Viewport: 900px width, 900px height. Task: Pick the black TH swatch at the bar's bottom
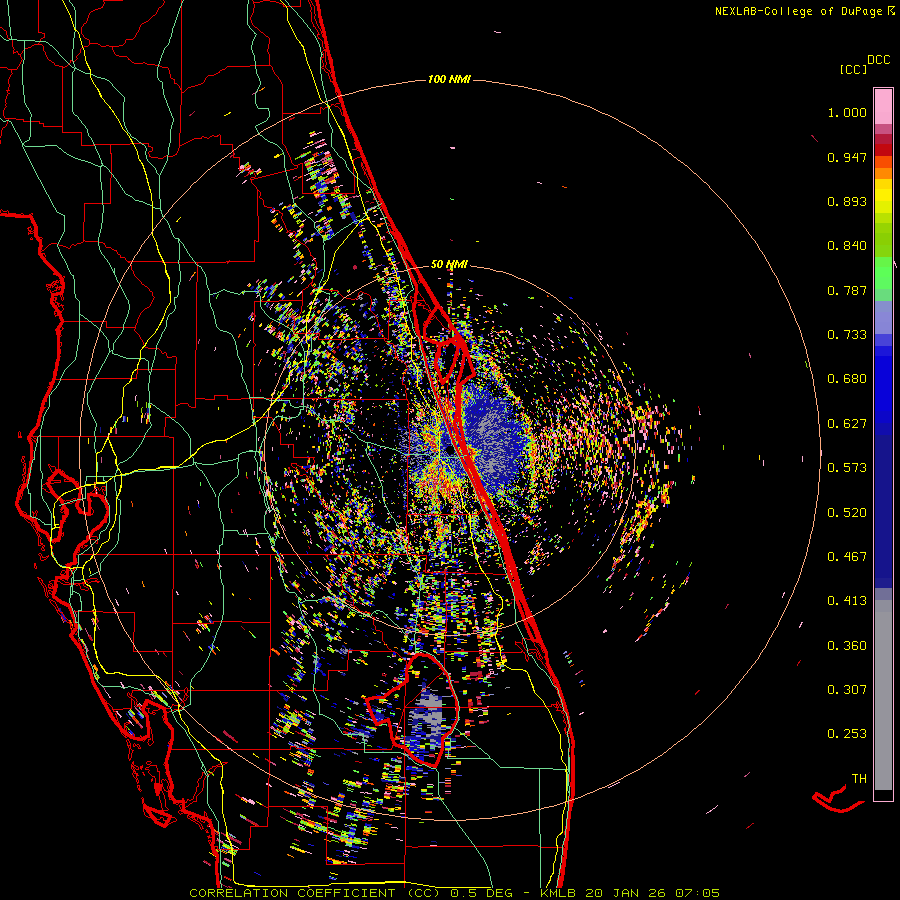[883, 795]
